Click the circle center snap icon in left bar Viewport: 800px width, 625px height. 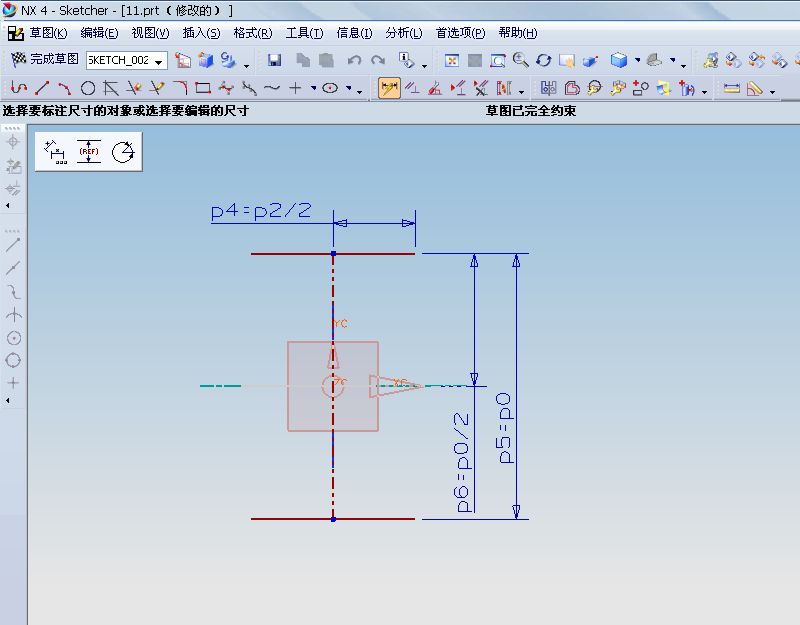[13, 338]
